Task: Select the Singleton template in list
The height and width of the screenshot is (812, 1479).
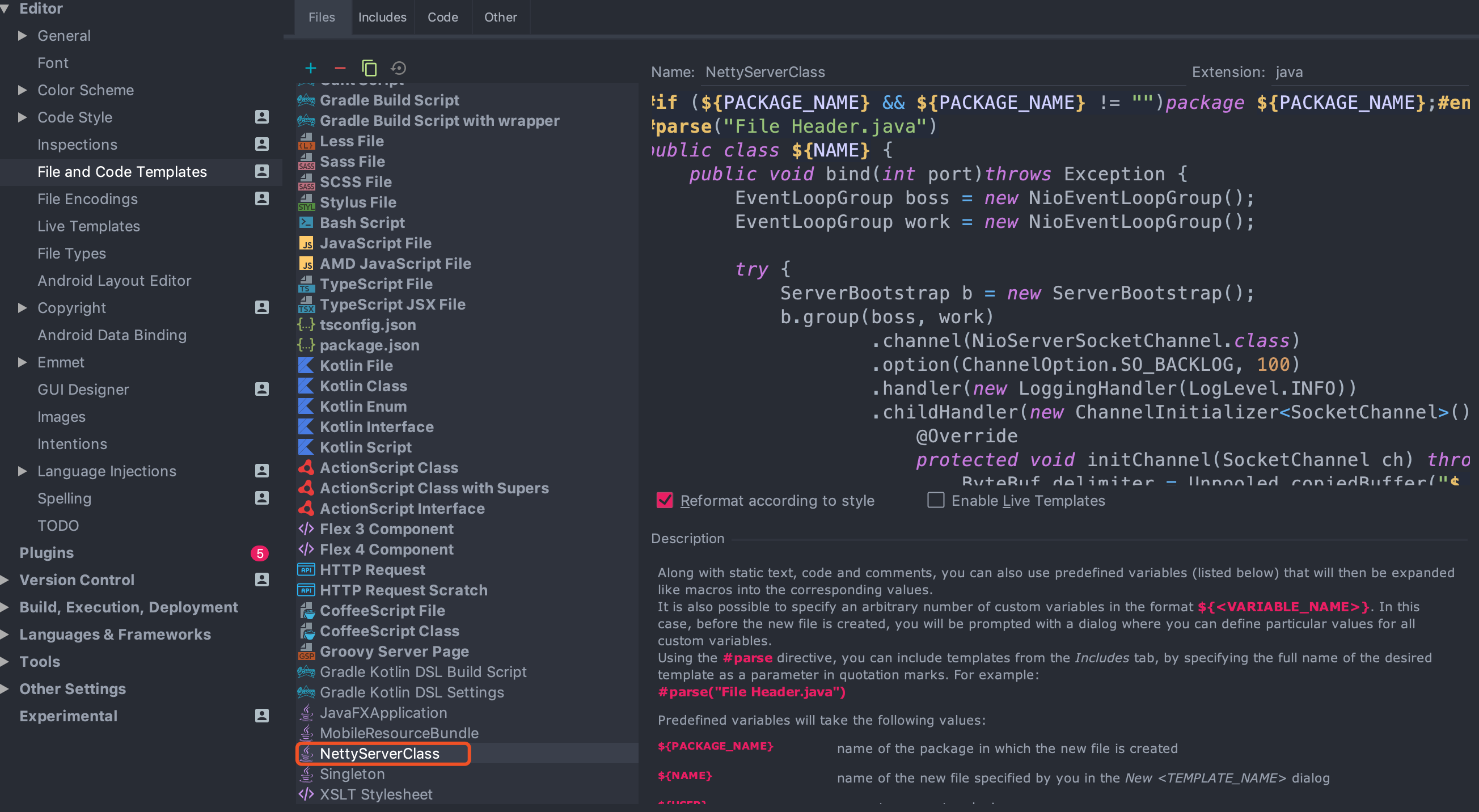Action: pos(352,773)
